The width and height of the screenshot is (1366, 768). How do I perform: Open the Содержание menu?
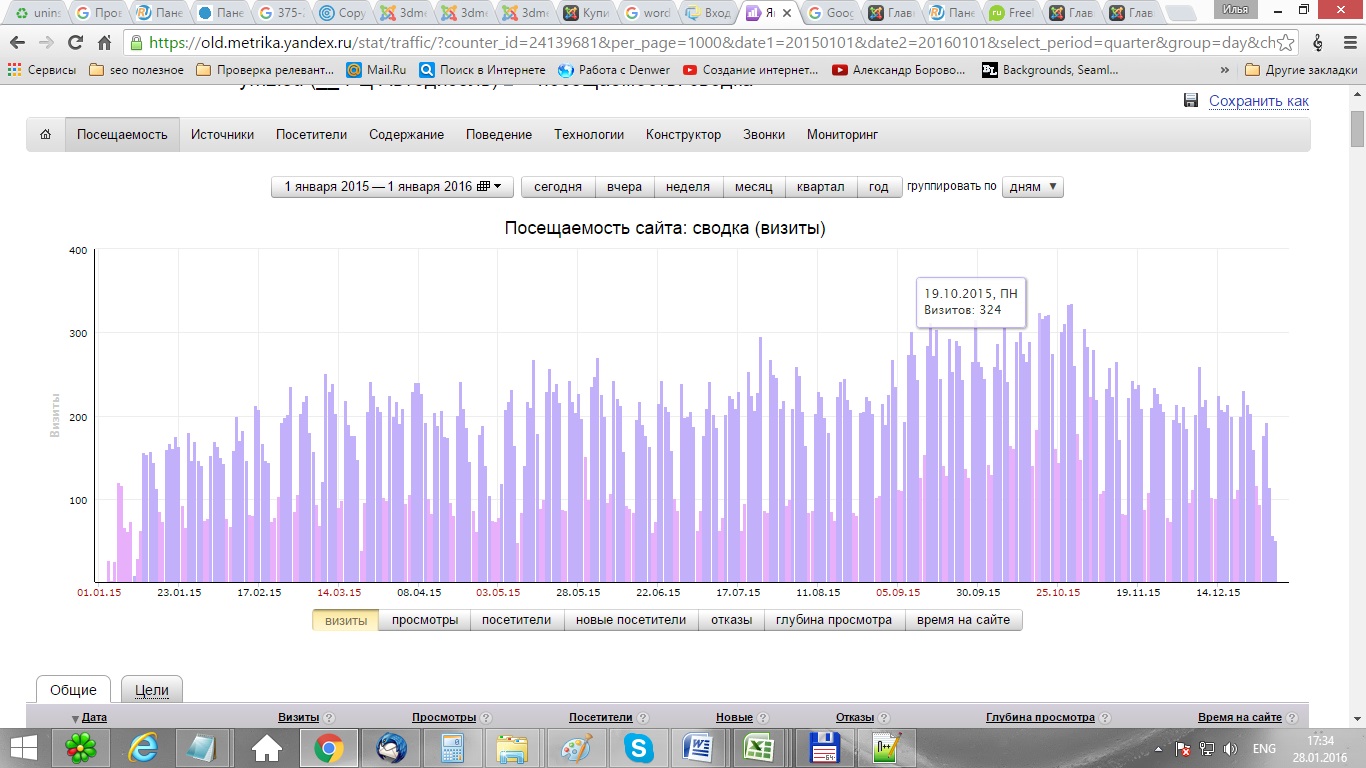[406, 135]
